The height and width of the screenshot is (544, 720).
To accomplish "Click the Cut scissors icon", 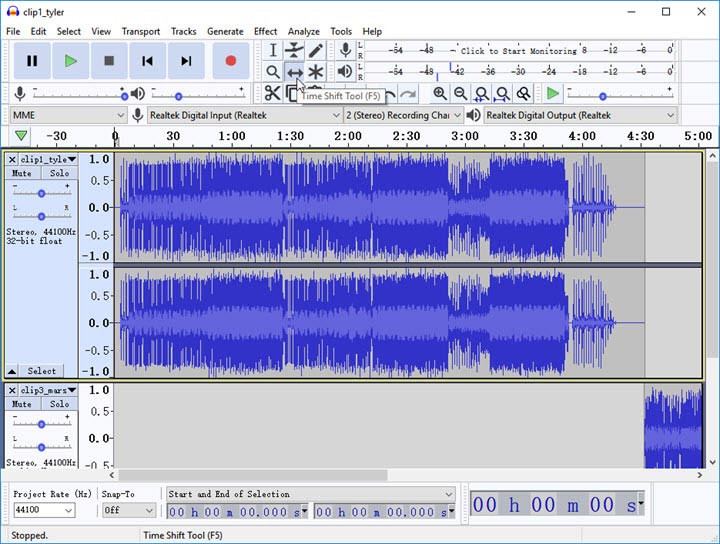I will (272, 93).
